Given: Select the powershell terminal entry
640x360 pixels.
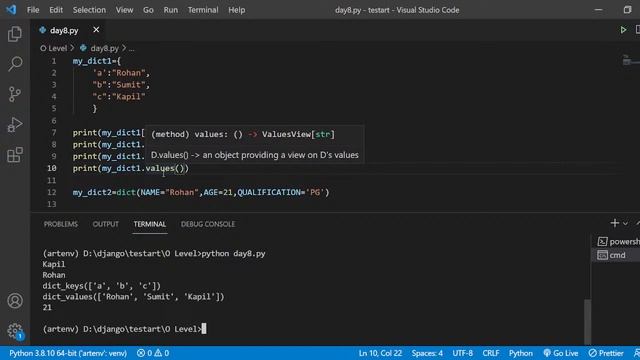Looking at the screenshot, I should [618, 242].
